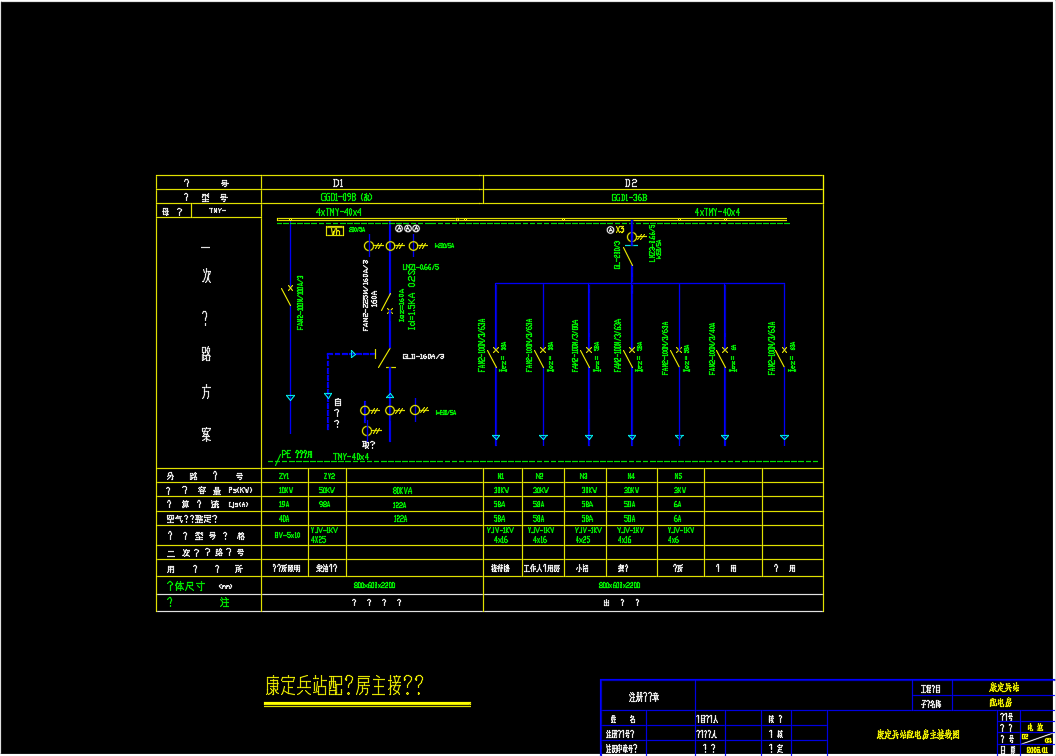Select the 98A calculated current value
Viewport: 1056px width, 756px height.
click(x=325, y=504)
